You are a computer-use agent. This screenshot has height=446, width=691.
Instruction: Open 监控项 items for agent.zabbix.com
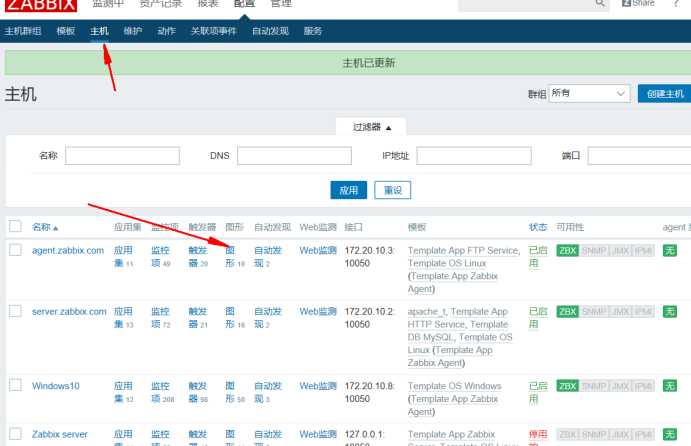pyautogui.click(x=160, y=256)
